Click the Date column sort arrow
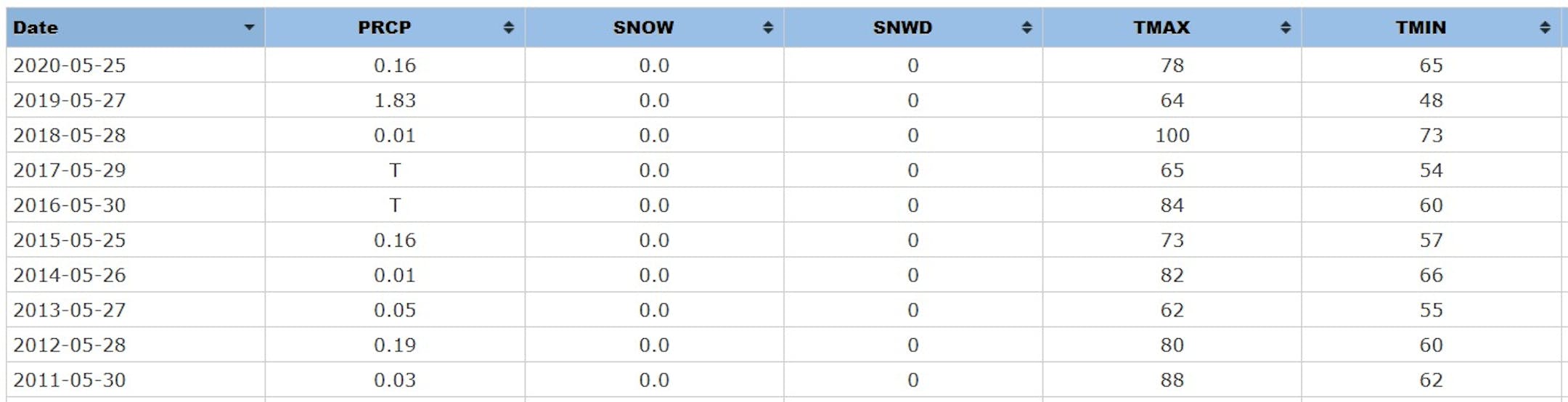The width and height of the screenshot is (1568, 402). click(249, 28)
